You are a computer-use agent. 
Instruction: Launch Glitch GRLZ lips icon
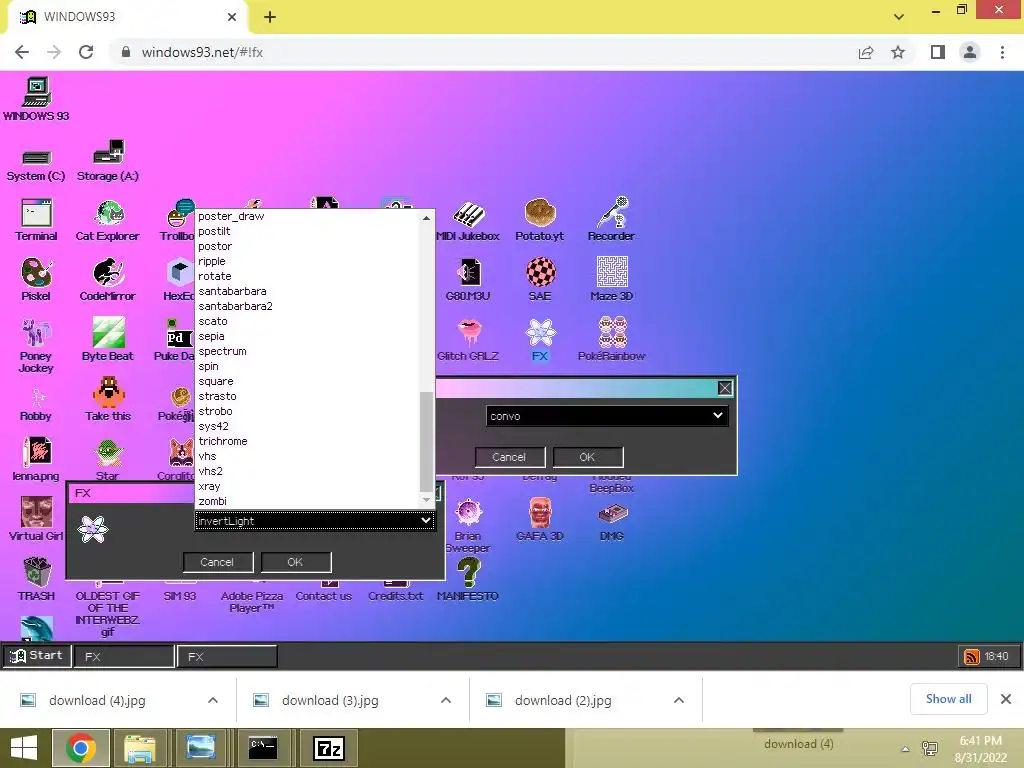468,332
